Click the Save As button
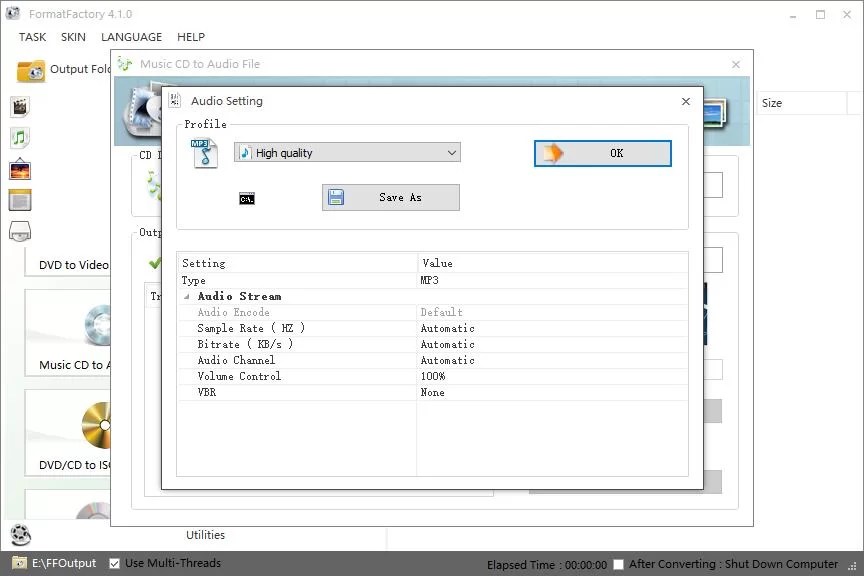 [x=390, y=197]
